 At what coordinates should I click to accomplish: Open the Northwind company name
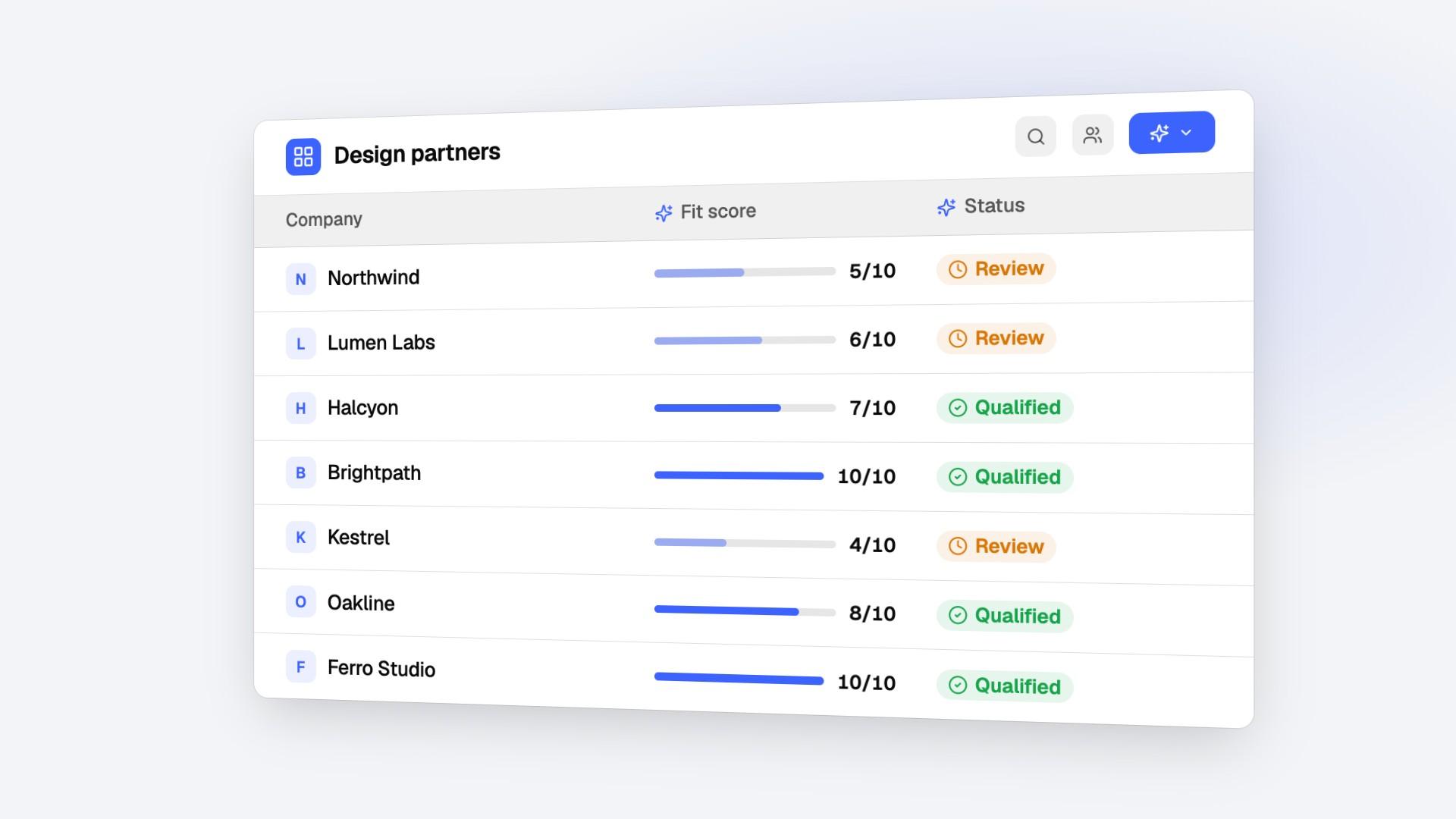(x=373, y=278)
